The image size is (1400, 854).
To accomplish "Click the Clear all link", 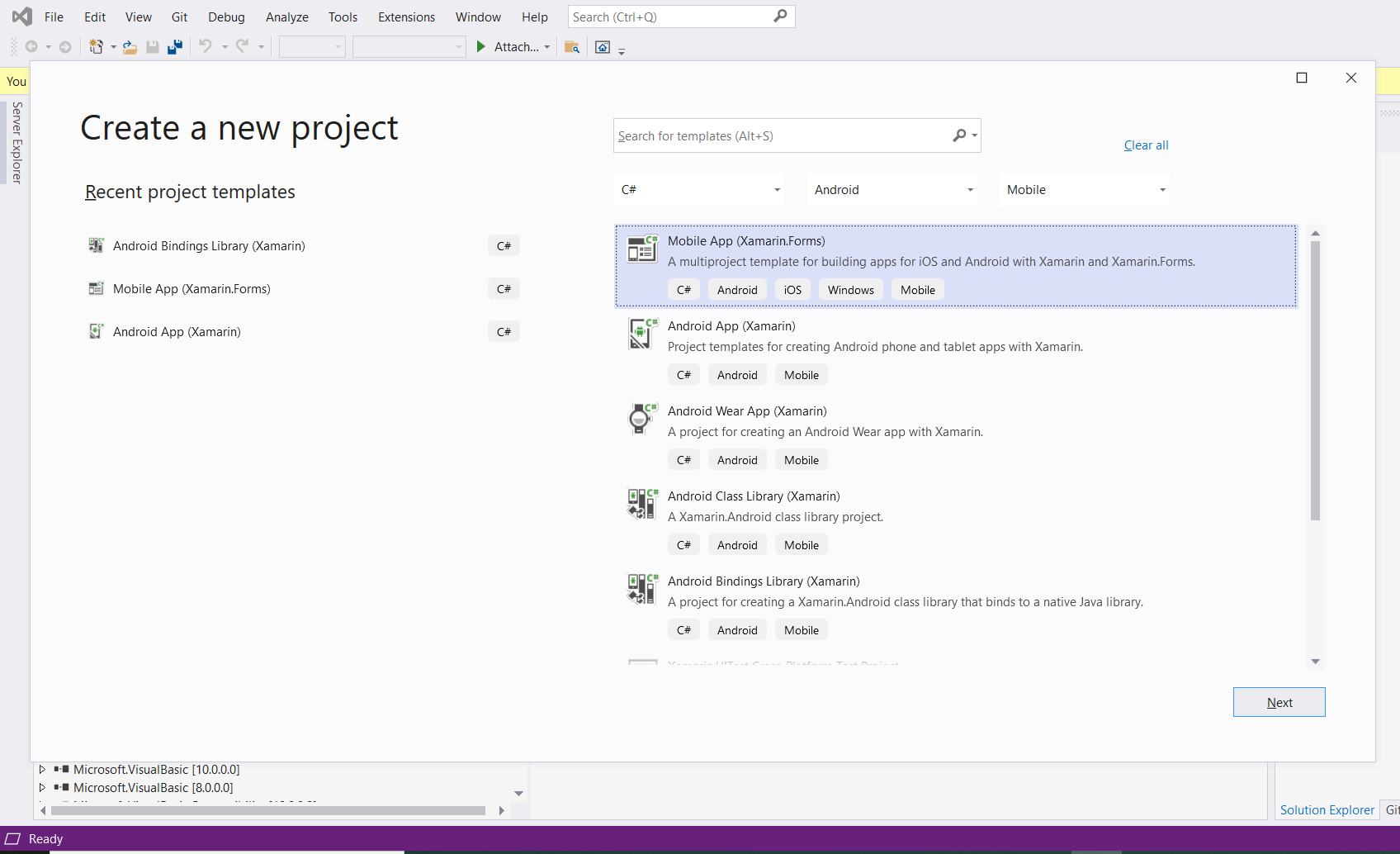I will click(1146, 145).
